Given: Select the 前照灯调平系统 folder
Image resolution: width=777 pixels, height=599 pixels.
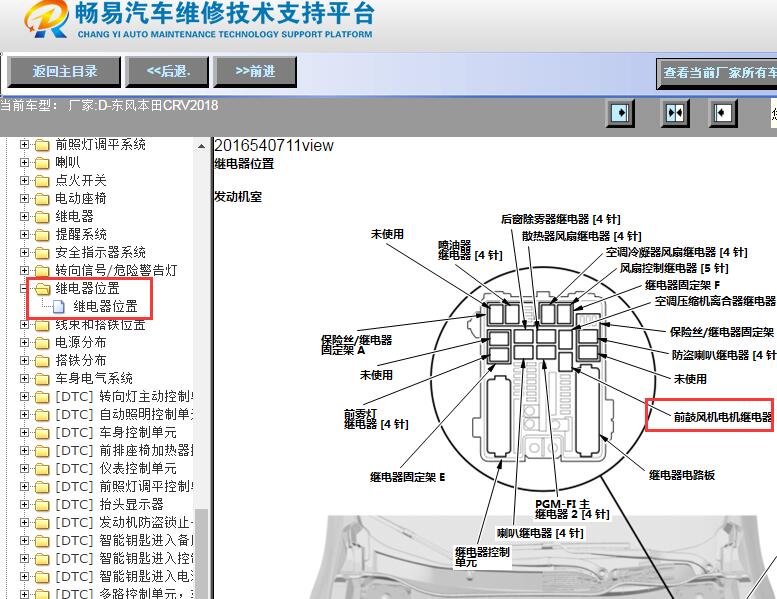Looking at the screenshot, I should pyautogui.click(x=100, y=145).
